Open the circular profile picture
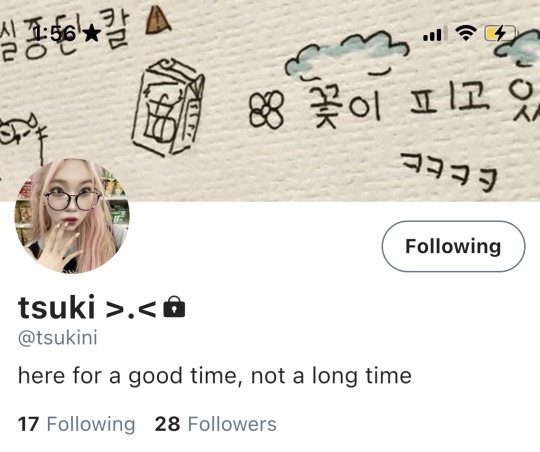The image size is (540, 452). point(72,216)
